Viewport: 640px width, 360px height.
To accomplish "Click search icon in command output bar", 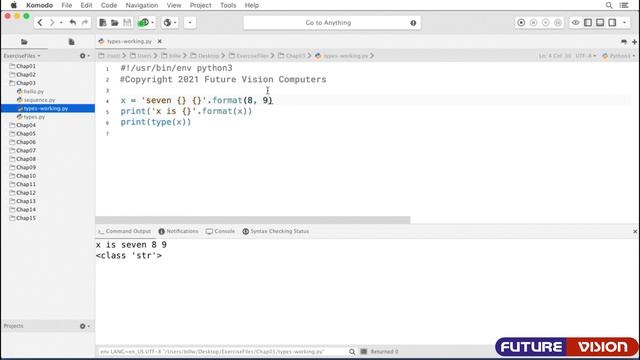I will coord(352,351).
